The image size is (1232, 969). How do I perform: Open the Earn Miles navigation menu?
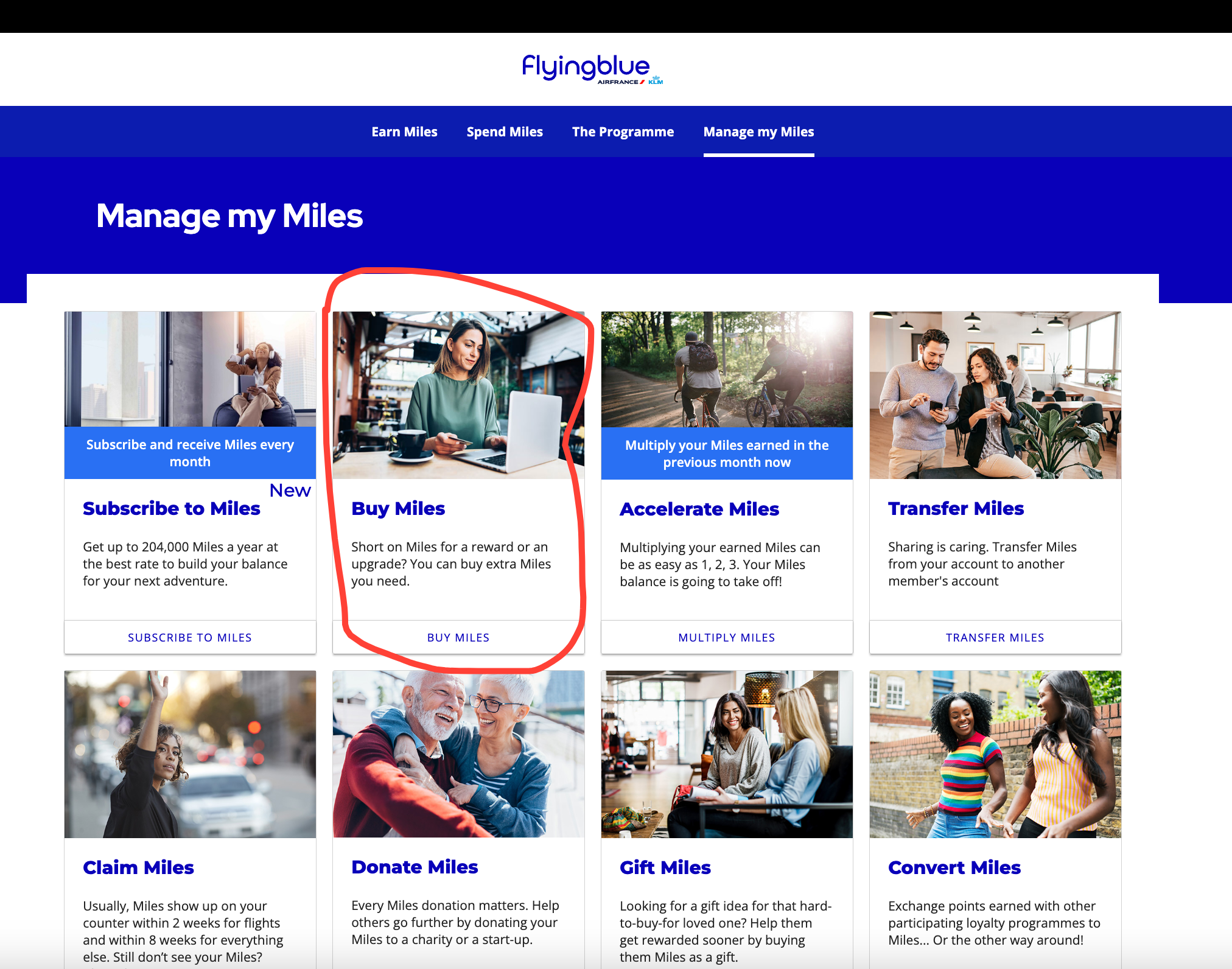(404, 131)
